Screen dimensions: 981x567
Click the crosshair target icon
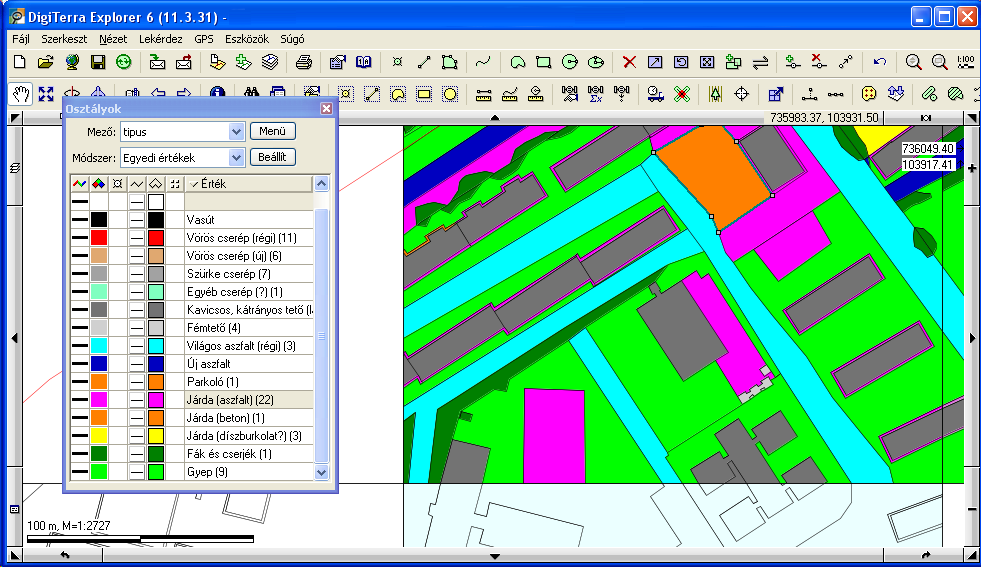pyautogui.click(x=741, y=94)
